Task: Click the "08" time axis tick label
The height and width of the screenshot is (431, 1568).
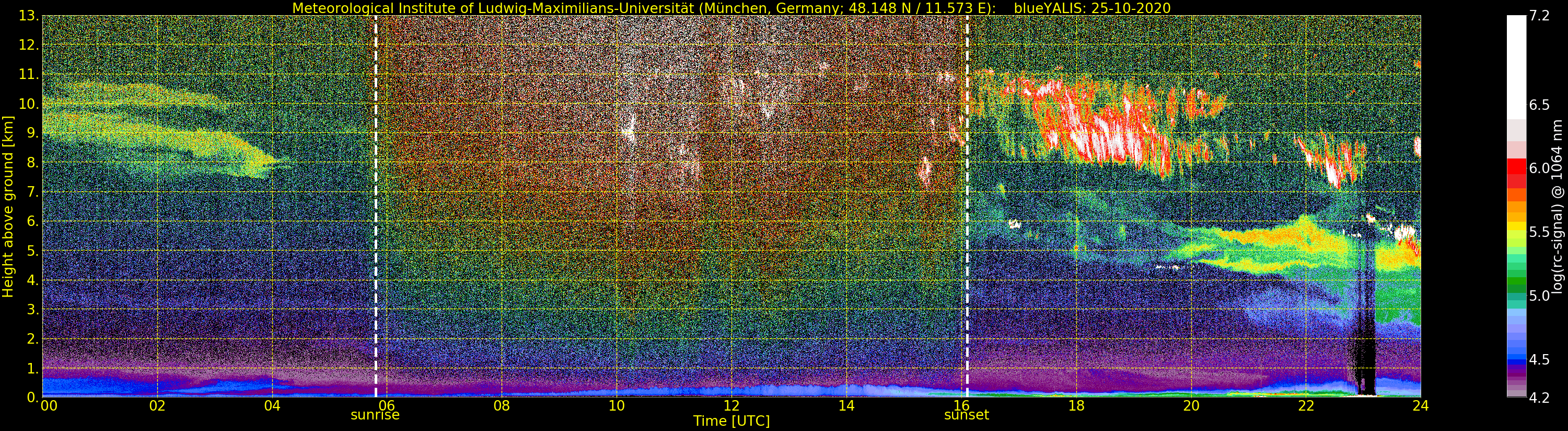Action: pyautogui.click(x=502, y=406)
